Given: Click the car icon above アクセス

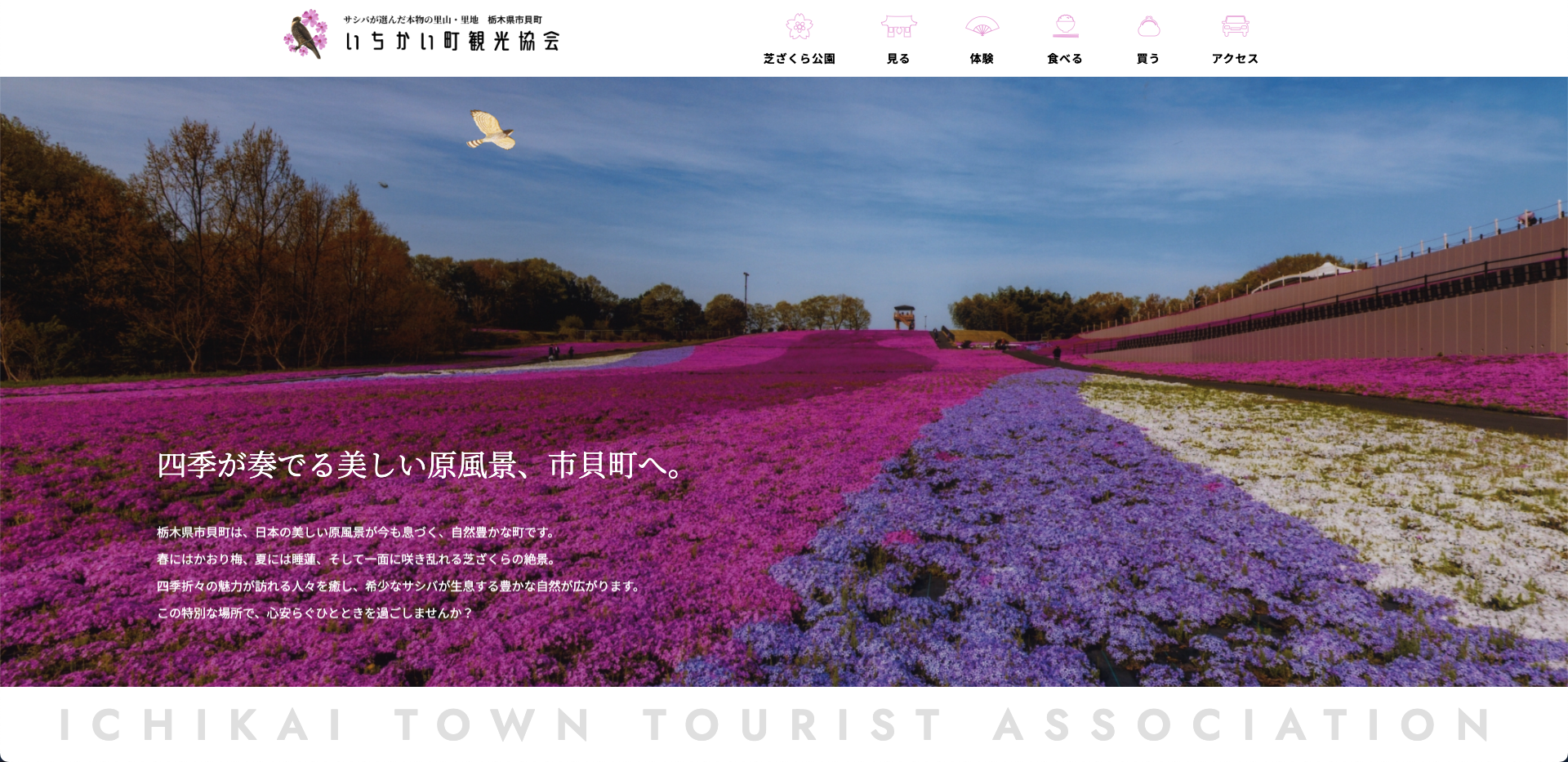Looking at the screenshot, I should [1235, 26].
